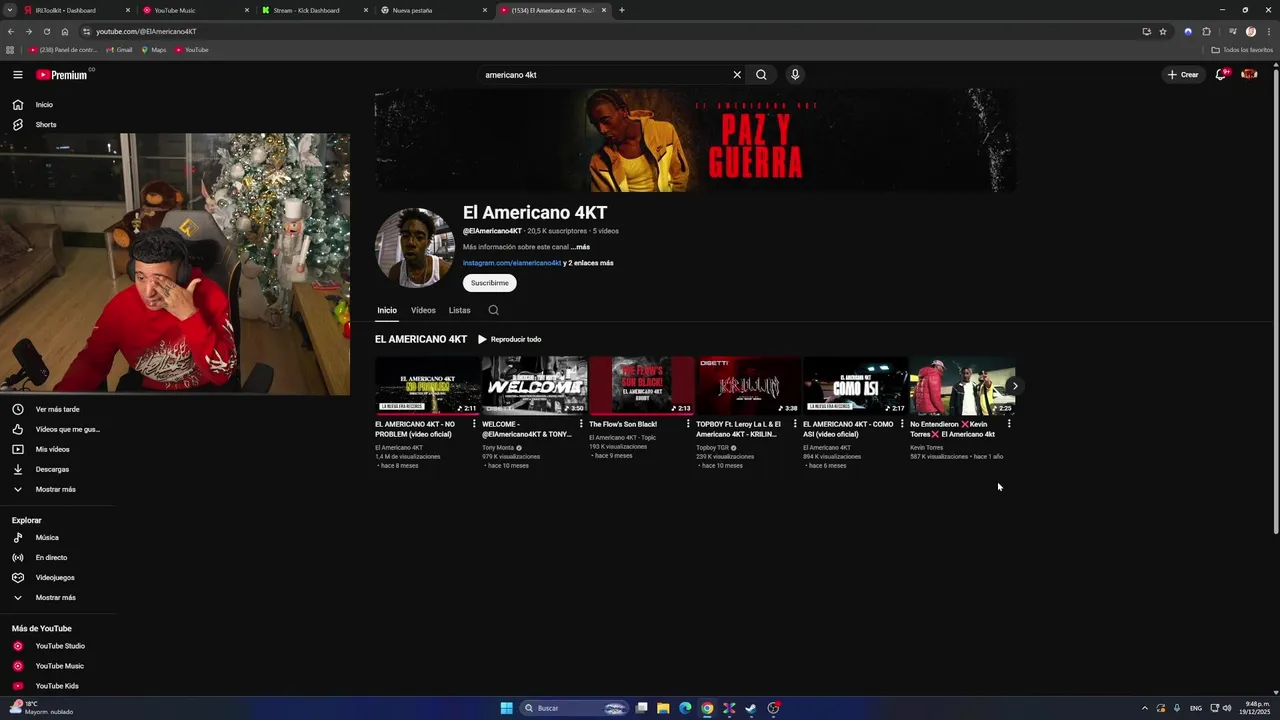The image size is (1280, 720).
Task: Open Ver más tarde playlist
Action: [x=57, y=409]
